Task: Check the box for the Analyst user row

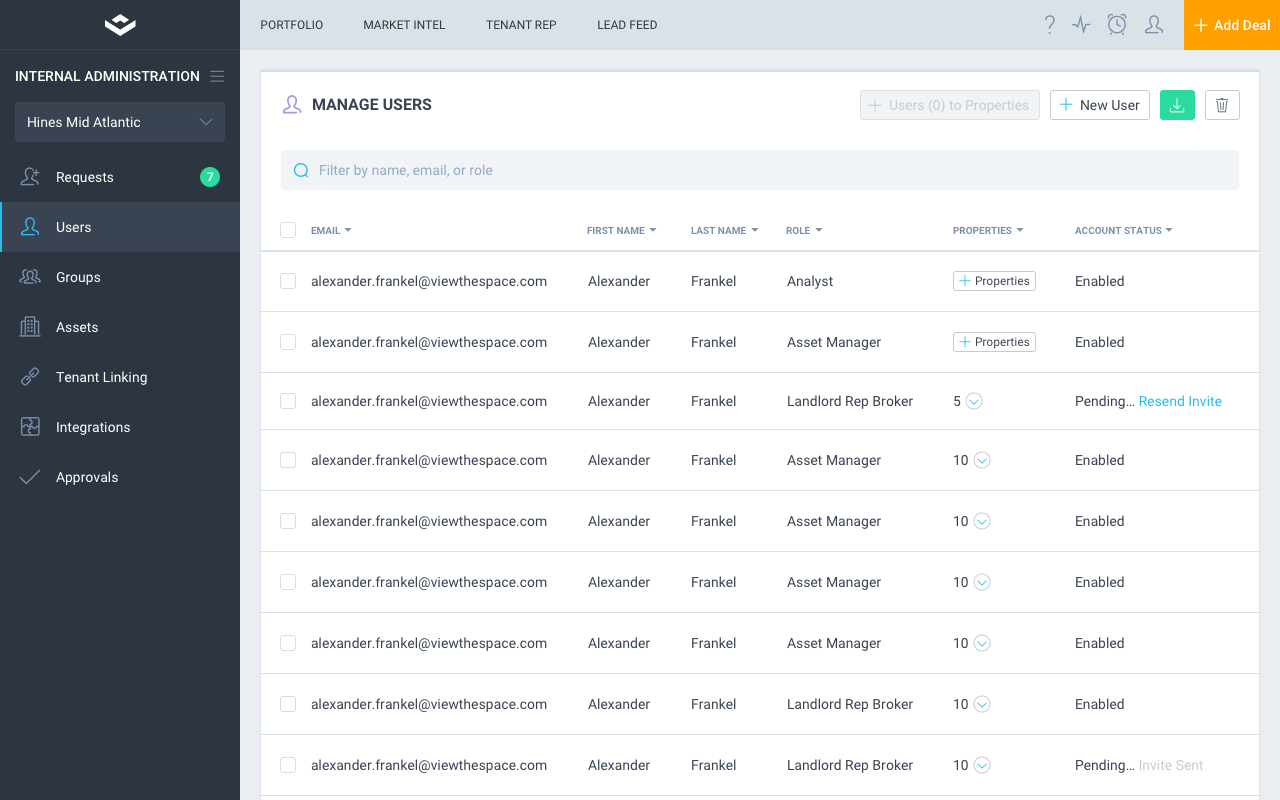Action: pos(288,281)
